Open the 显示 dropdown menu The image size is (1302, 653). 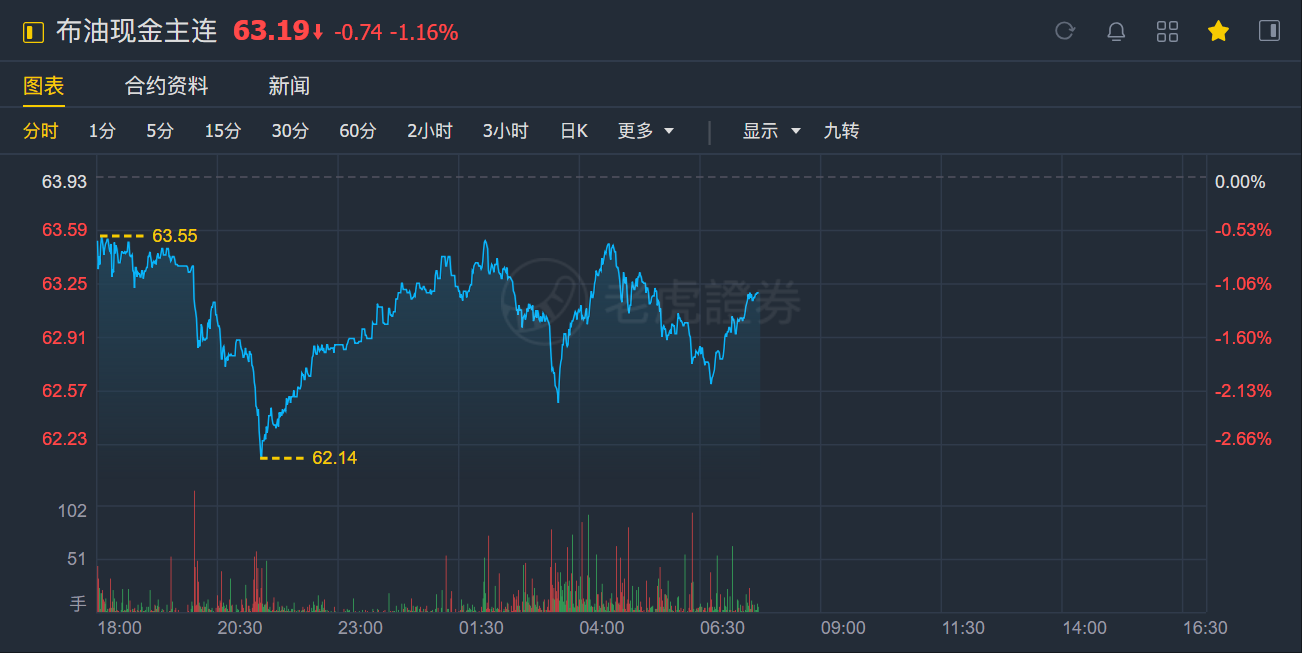point(771,131)
